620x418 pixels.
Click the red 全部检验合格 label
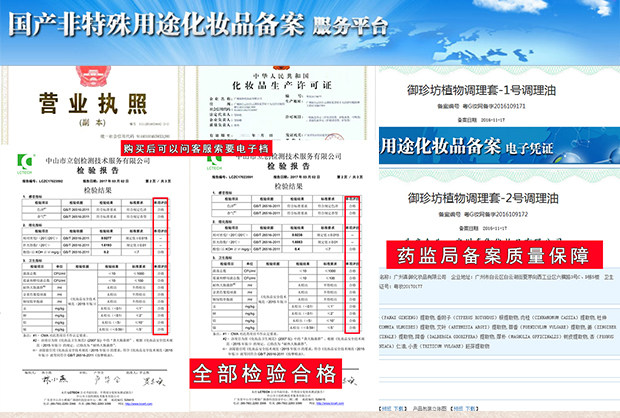point(265,373)
